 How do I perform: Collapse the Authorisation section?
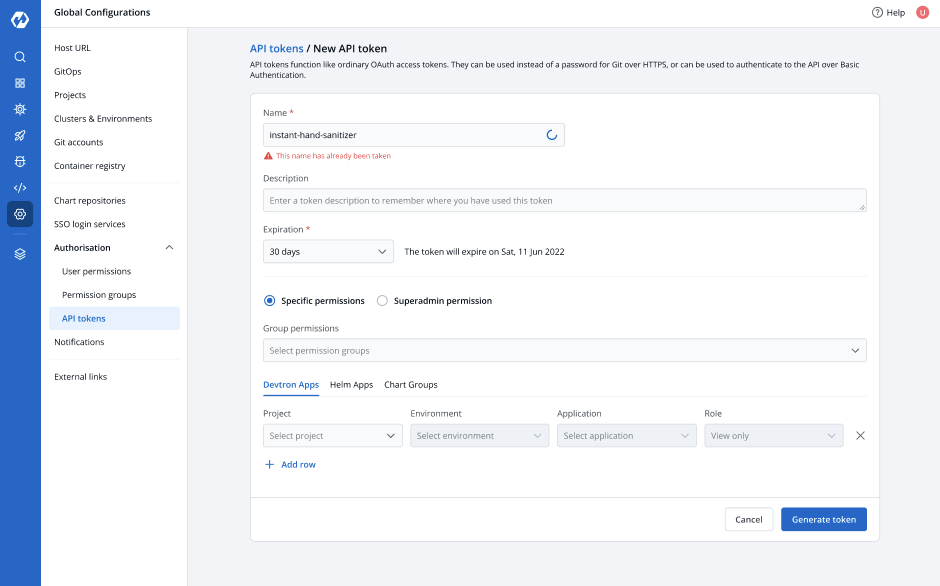click(x=169, y=248)
